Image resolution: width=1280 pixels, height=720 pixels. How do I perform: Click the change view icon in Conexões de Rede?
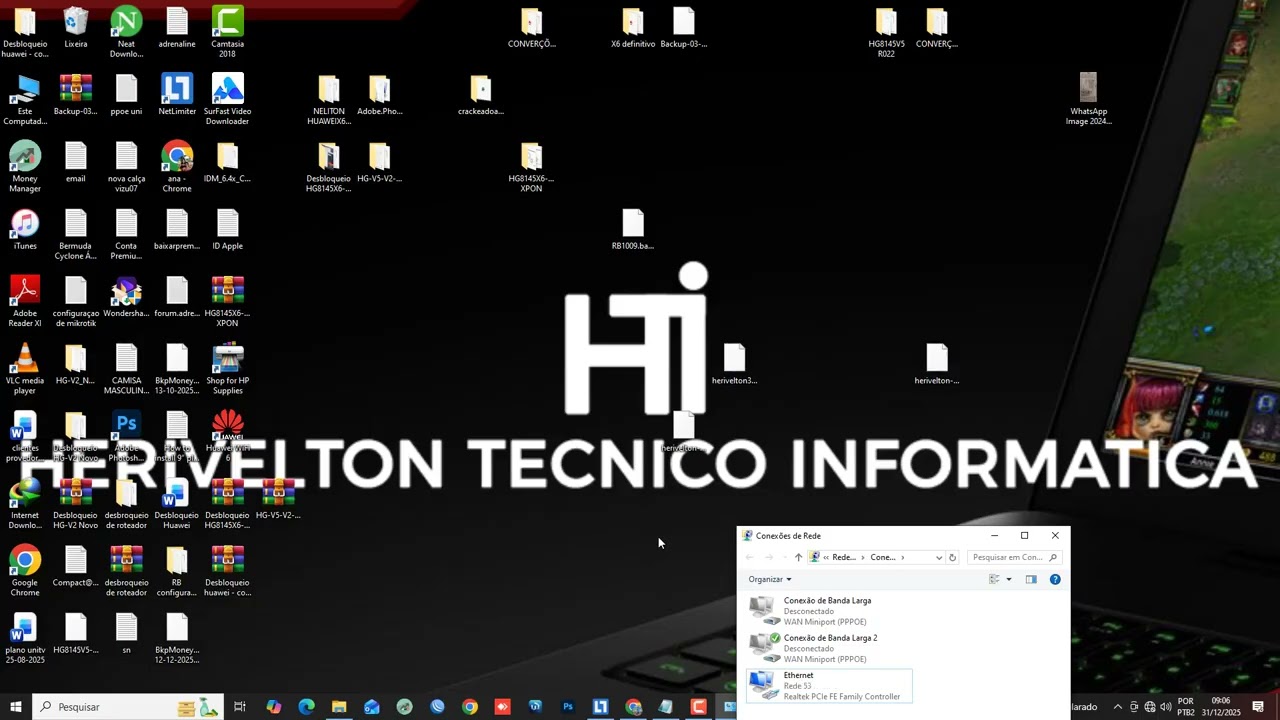[994, 579]
